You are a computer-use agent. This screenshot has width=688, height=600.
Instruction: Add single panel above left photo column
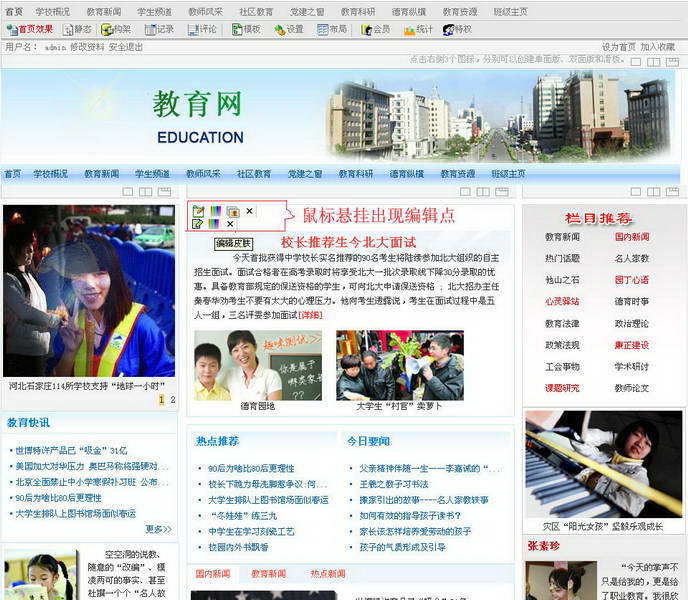(x=128, y=192)
